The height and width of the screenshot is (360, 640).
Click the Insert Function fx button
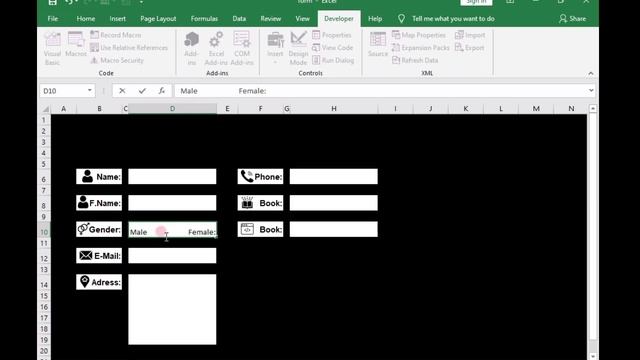coord(162,91)
